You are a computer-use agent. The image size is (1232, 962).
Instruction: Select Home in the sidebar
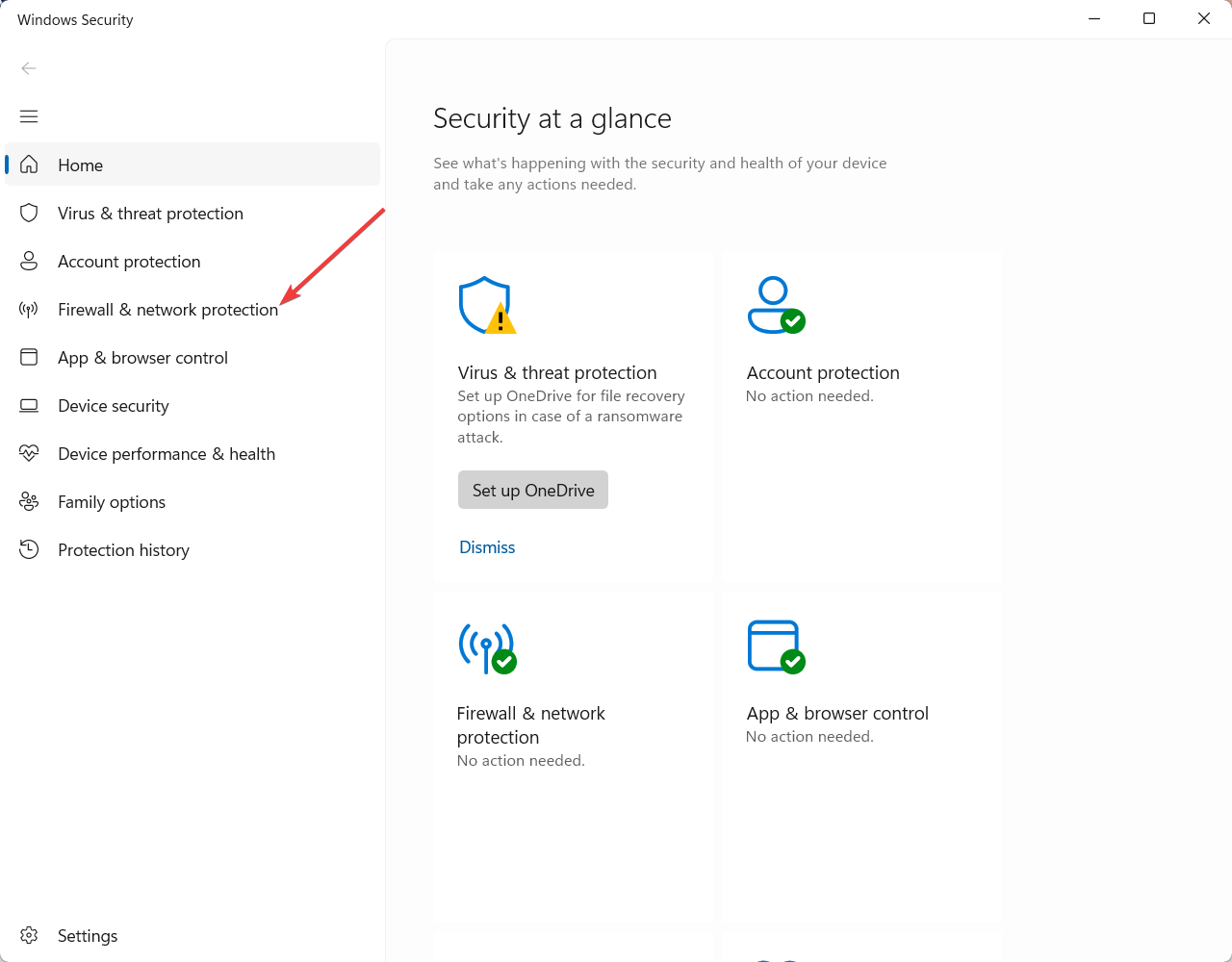(x=192, y=165)
